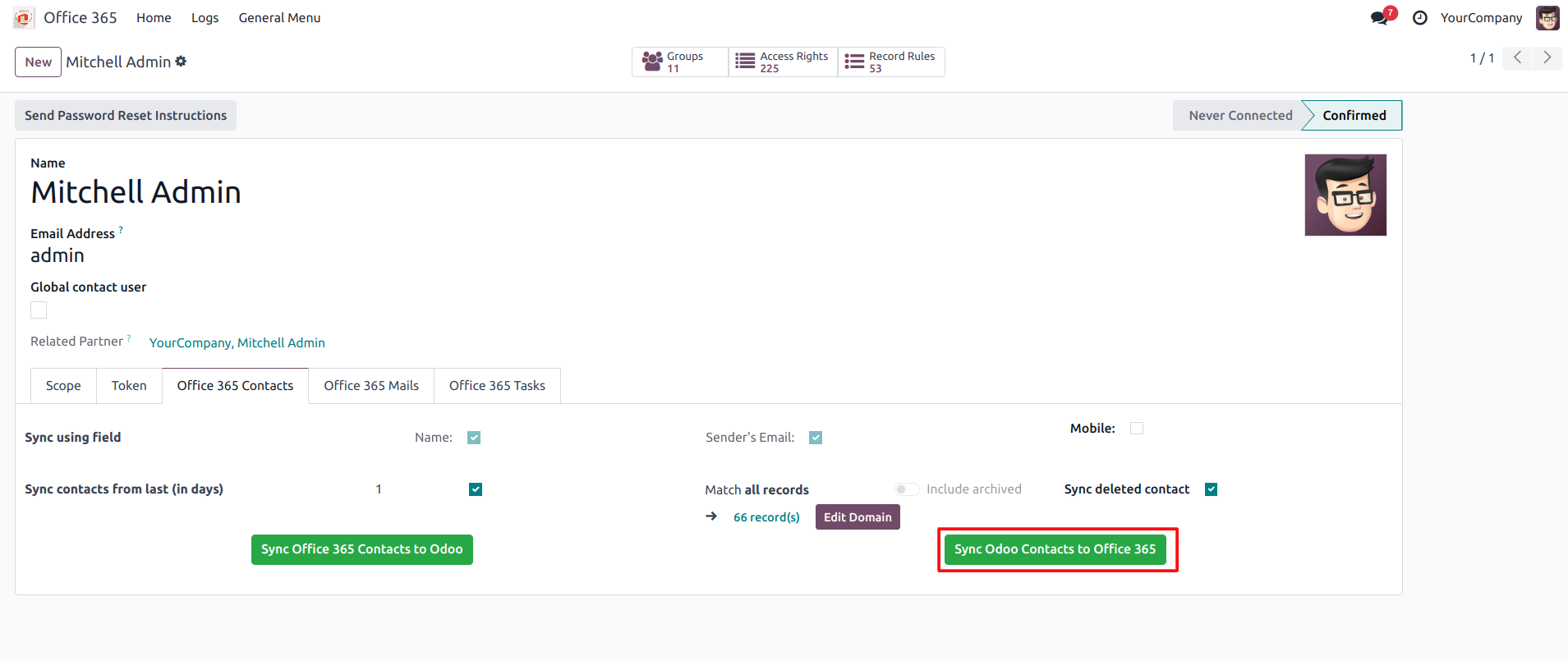Viewport: 1568px width, 661px height.
Task: Switch to the Token tab
Action: [x=129, y=386]
